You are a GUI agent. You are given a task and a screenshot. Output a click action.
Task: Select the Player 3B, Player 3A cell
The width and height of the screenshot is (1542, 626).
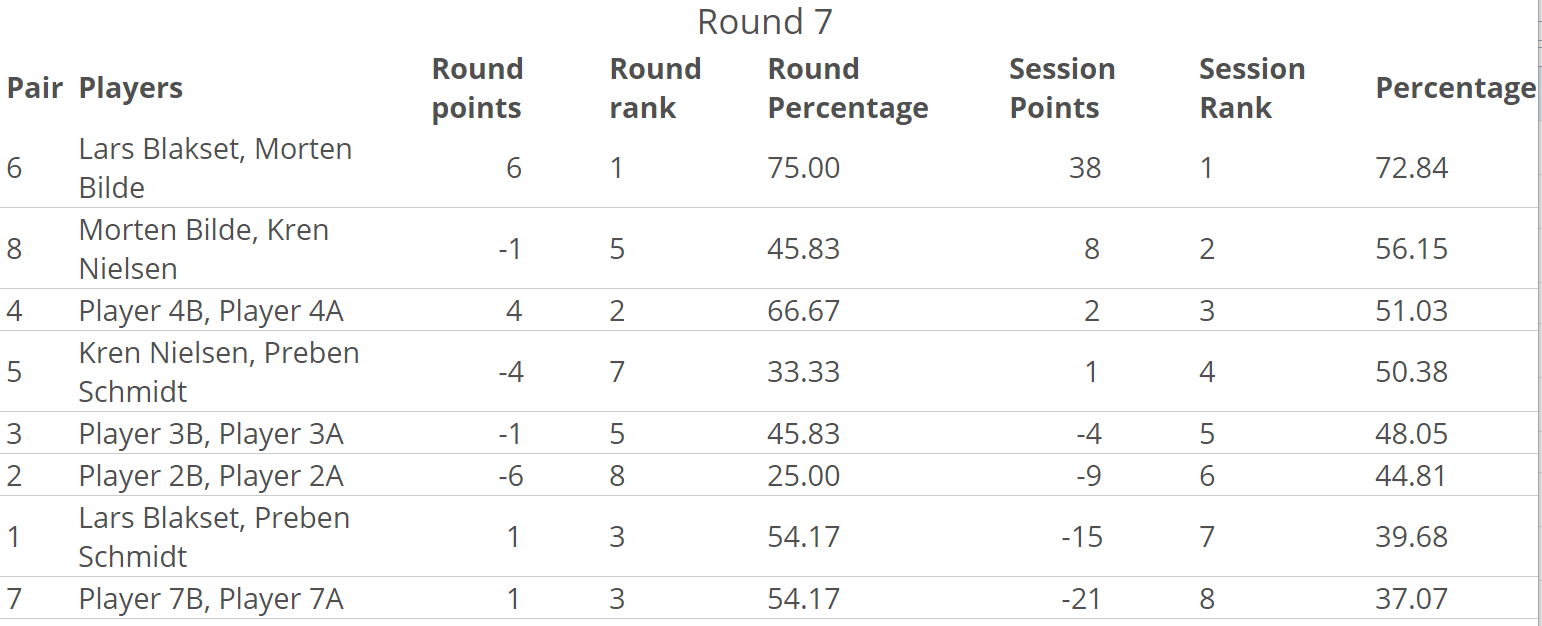tap(211, 434)
